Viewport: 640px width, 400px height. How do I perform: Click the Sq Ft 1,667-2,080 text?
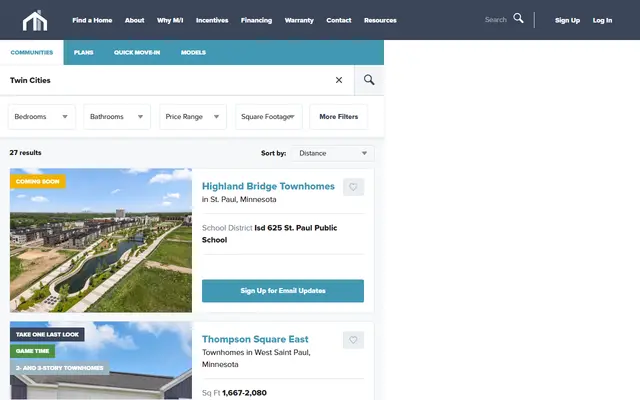[234, 393]
